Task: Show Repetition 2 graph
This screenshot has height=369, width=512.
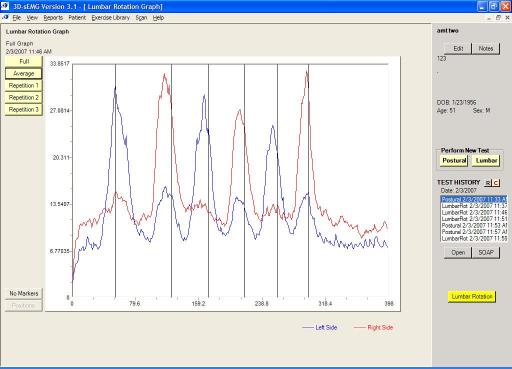Action: click(24, 97)
